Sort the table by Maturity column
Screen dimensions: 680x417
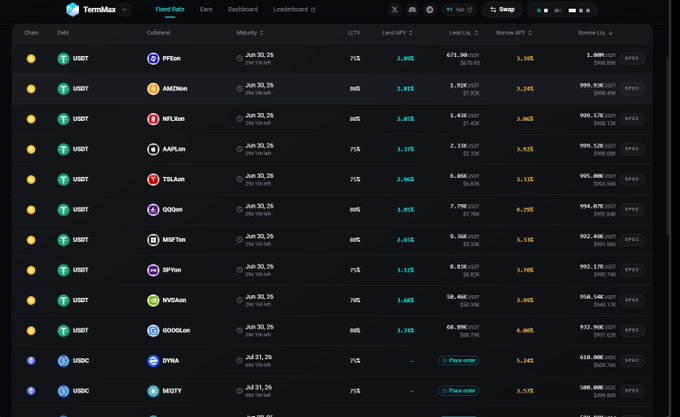point(249,33)
